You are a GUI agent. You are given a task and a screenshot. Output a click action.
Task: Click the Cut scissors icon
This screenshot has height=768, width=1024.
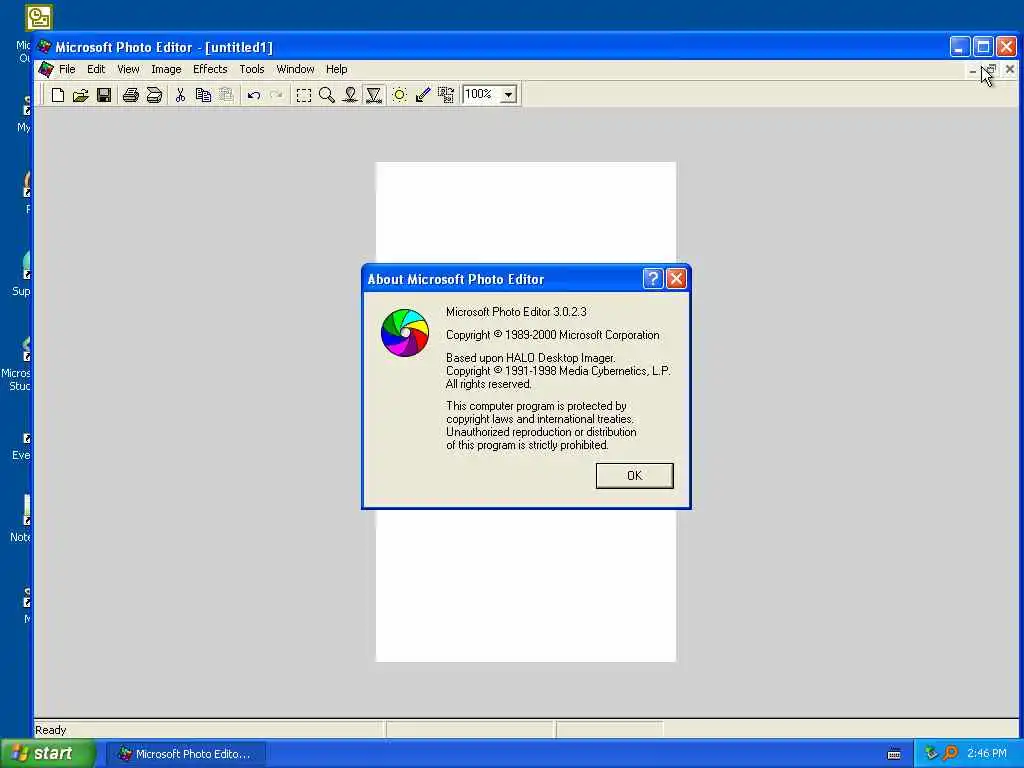tap(180, 95)
